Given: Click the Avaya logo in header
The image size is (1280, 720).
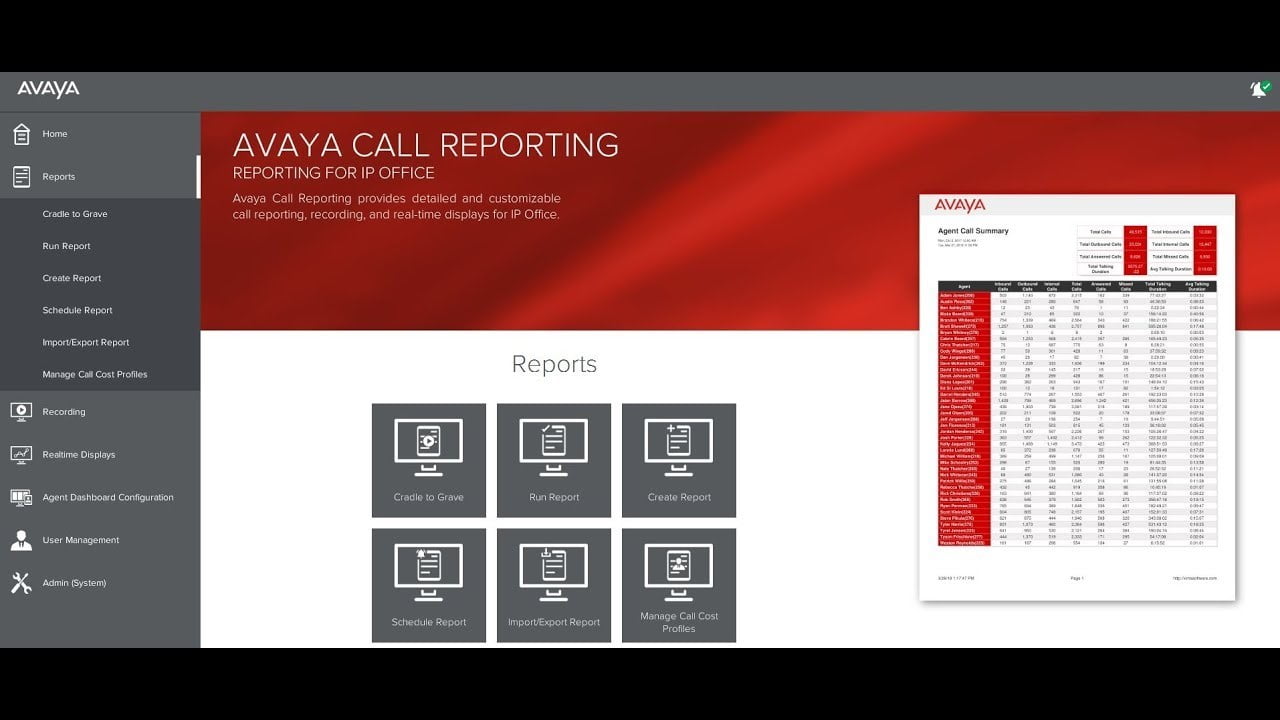Looking at the screenshot, I should (x=48, y=90).
